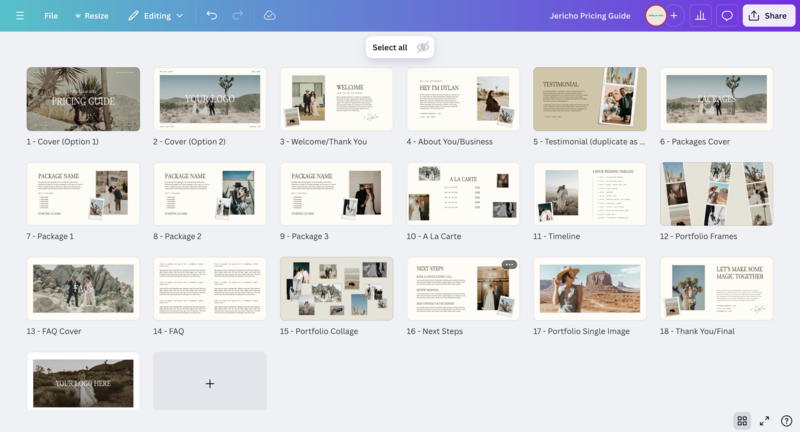
Task: Select the Testimonial page thumbnail
Action: (x=590, y=99)
